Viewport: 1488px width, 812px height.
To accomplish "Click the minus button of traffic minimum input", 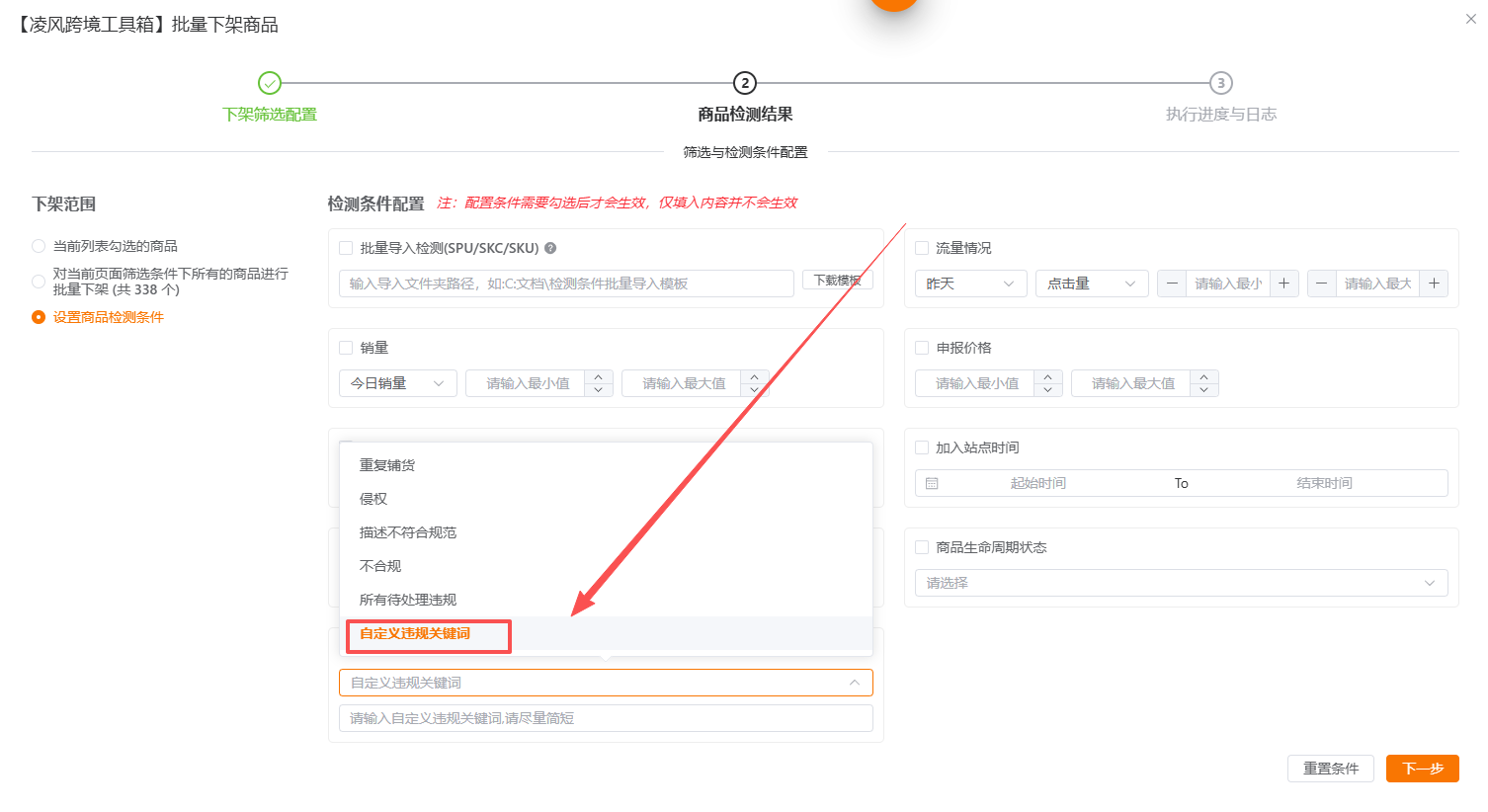I will click(1172, 284).
